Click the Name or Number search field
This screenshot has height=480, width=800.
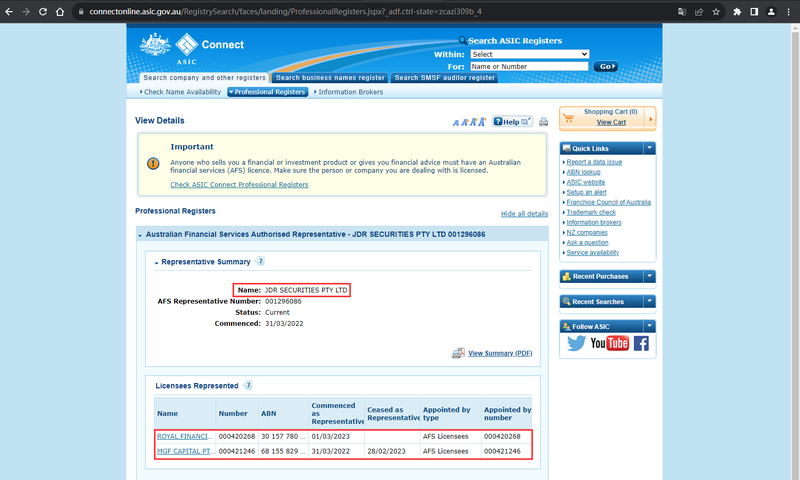click(529, 66)
